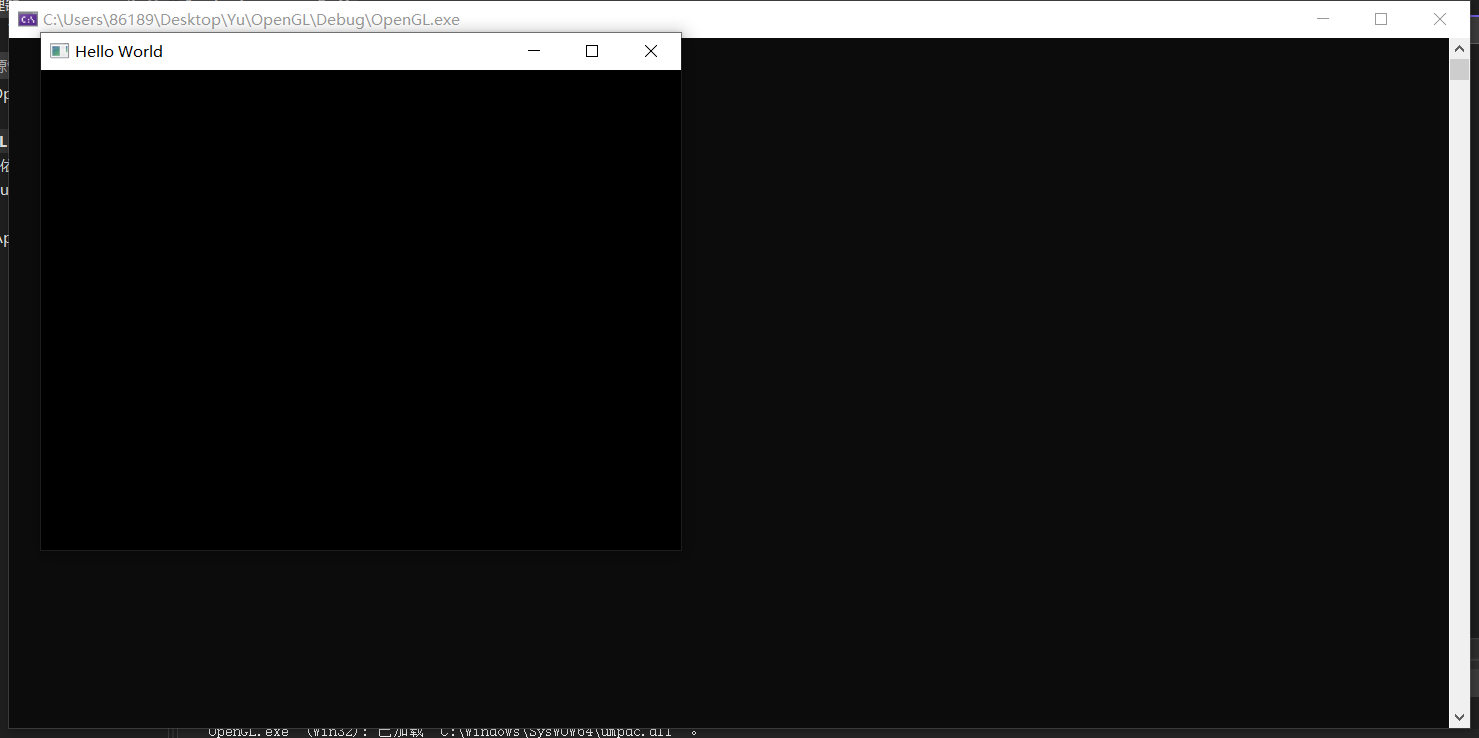Maximize the Hello World window
The image size is (1479, 738).
click(592, 51)
